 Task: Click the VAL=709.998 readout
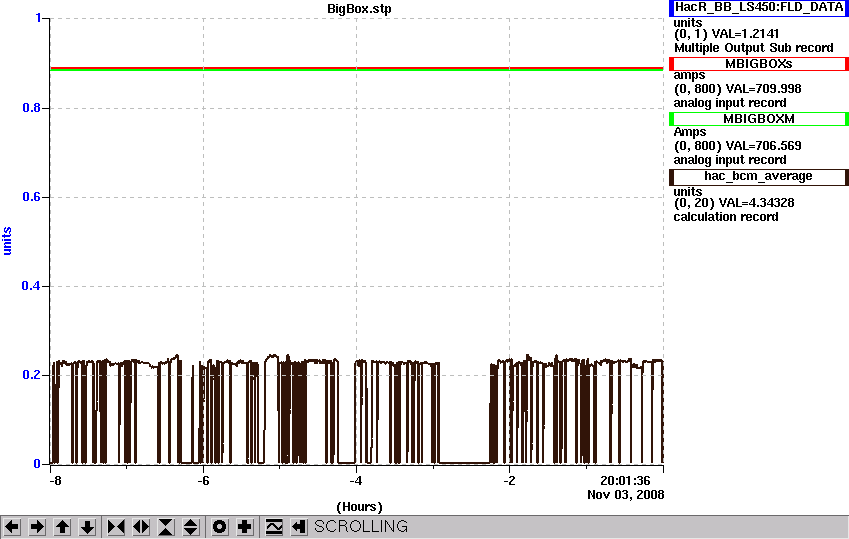(763, 89)
